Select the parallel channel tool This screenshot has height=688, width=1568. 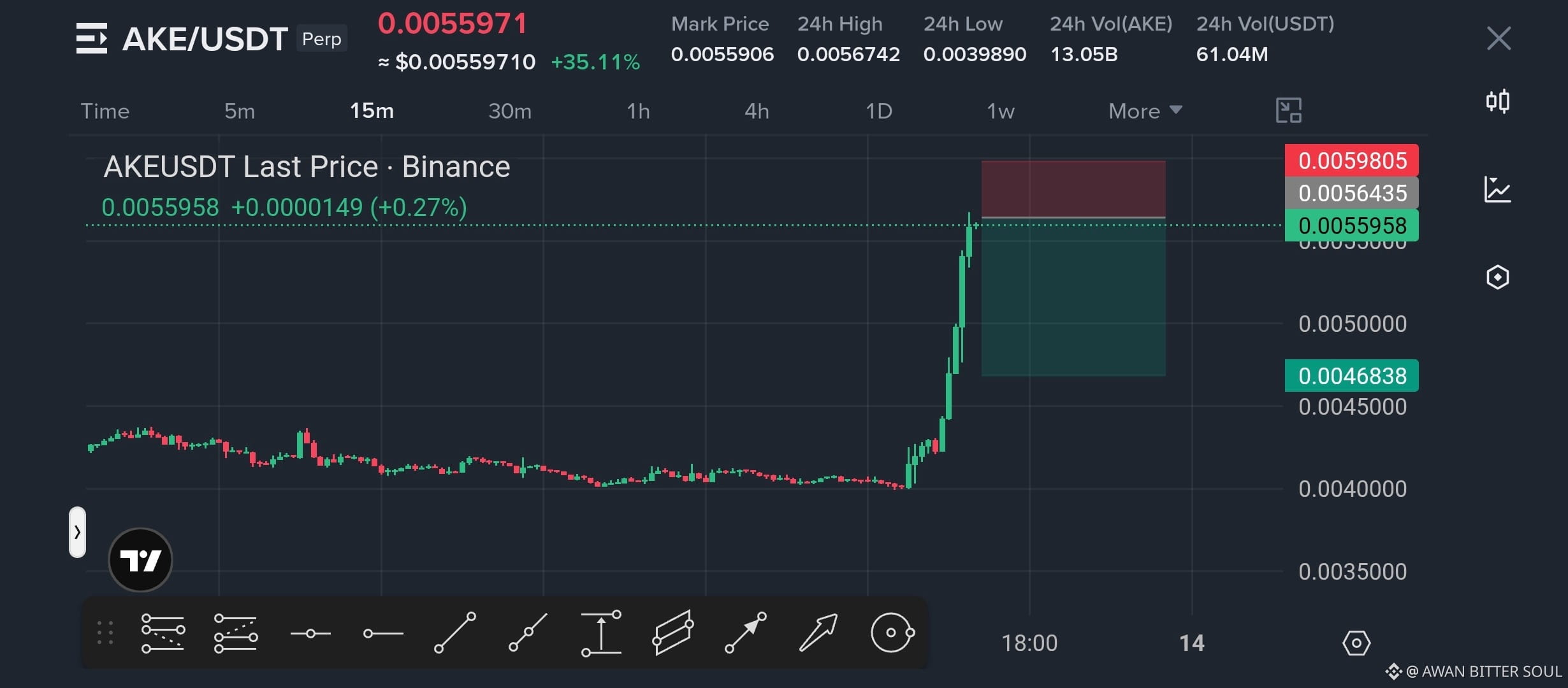click(x=673, y=633)
